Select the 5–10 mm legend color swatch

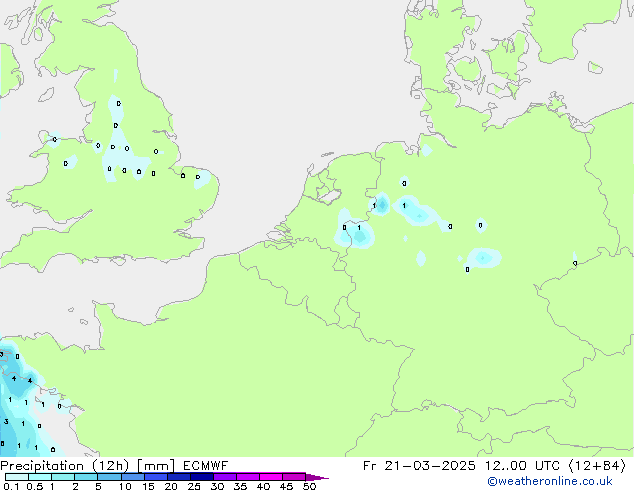point(109,477)
